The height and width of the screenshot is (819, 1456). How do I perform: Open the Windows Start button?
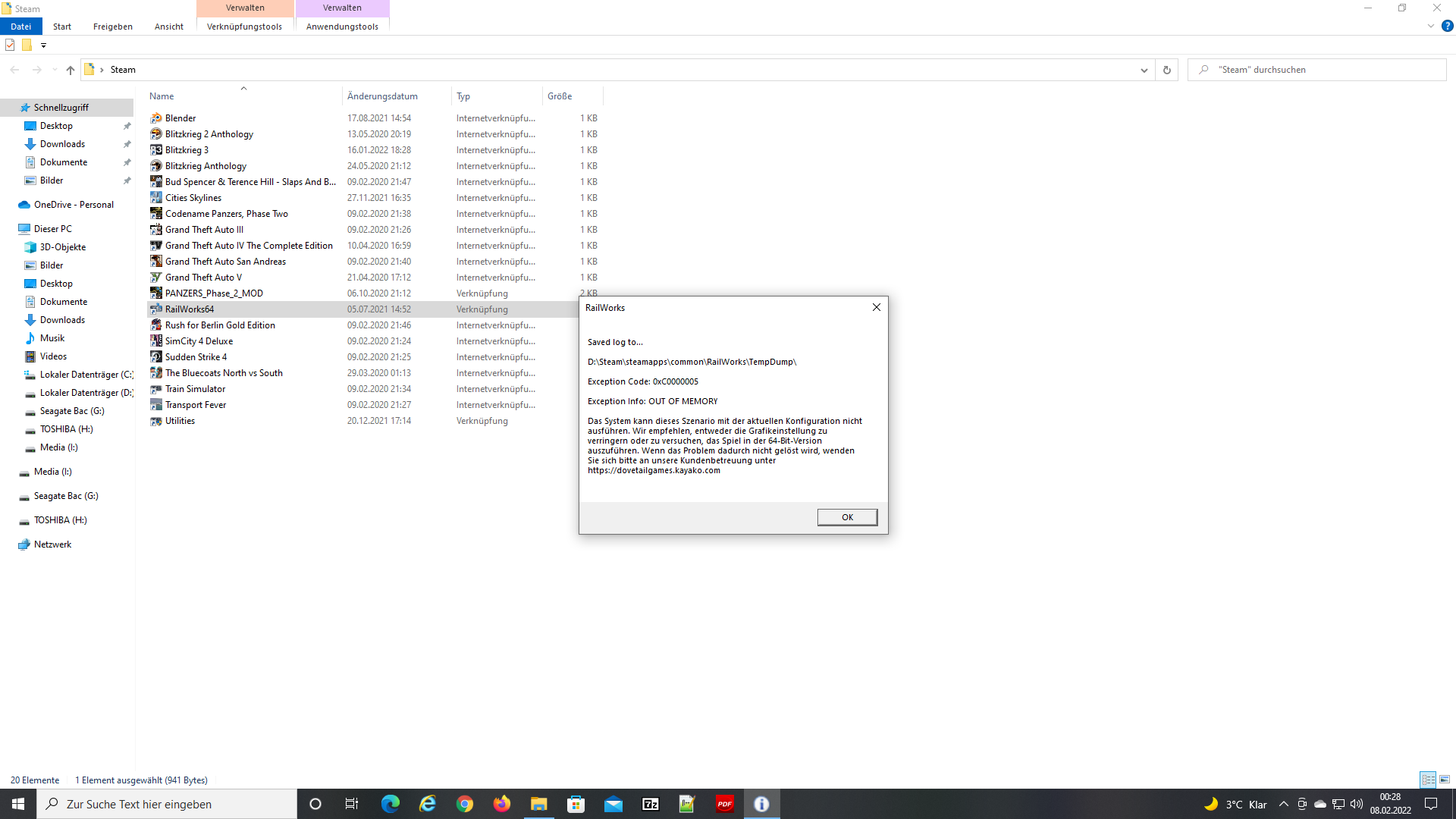coord(18,804)
